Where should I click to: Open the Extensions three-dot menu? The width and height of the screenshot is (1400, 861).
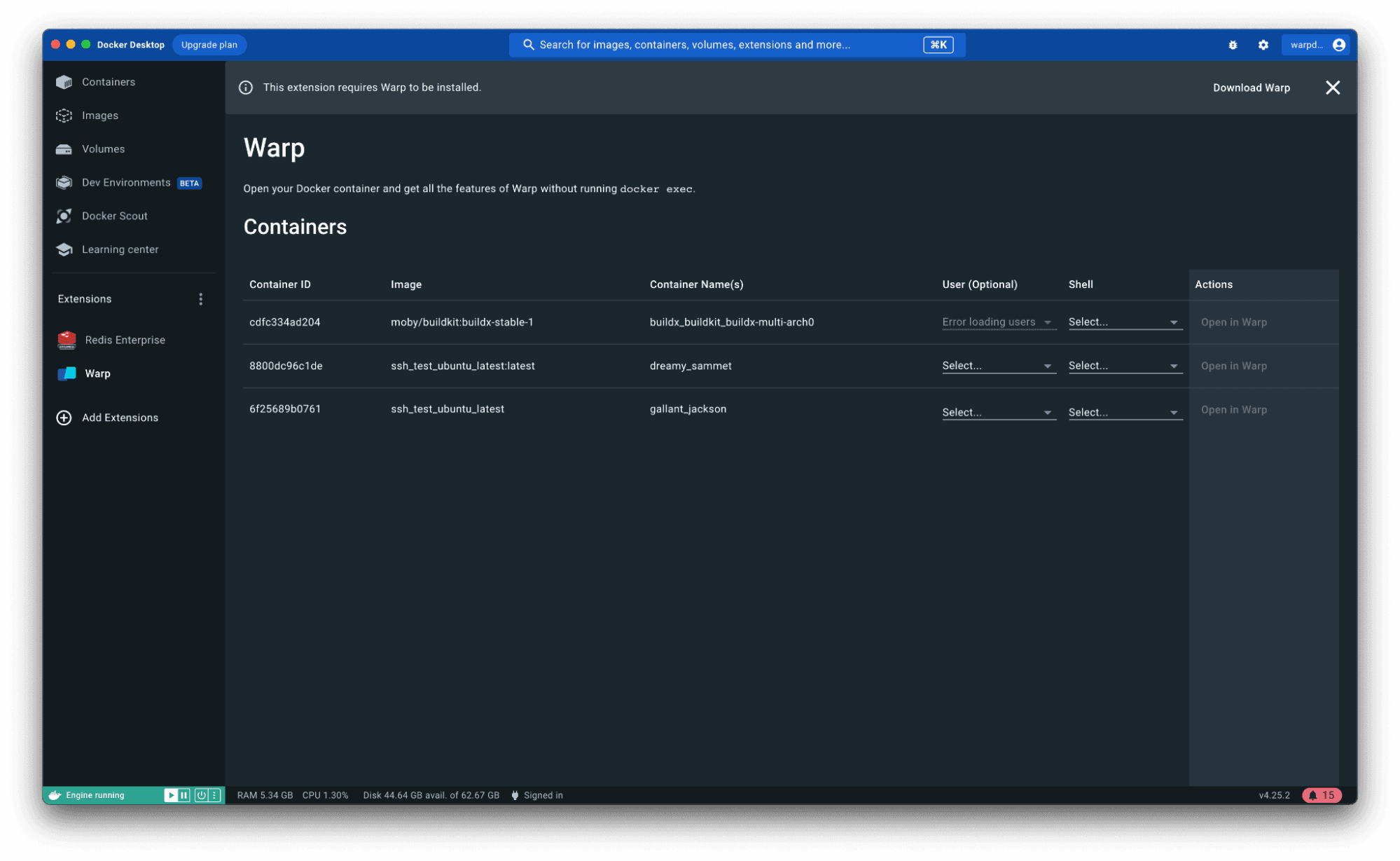coord(200,299)
